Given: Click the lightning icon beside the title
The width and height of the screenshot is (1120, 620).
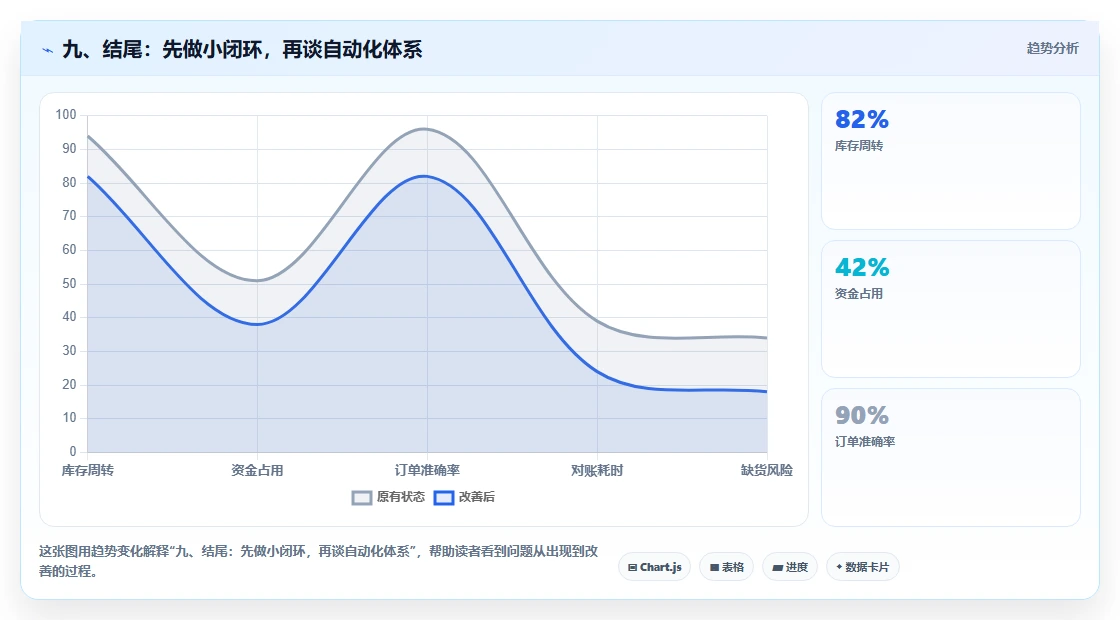Looking at the screenshot, I should point(48,50).
